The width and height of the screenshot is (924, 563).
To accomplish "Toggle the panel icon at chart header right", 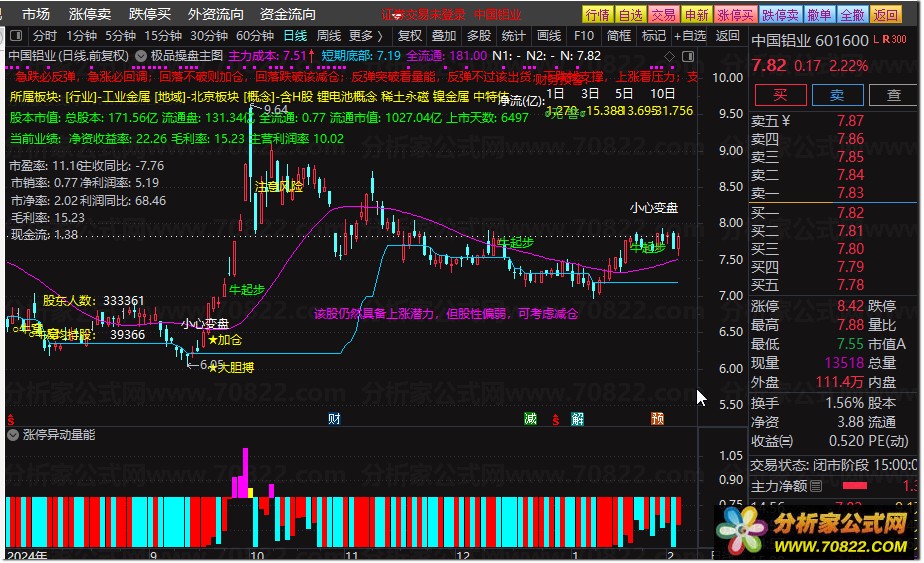I will click(688, 57).
